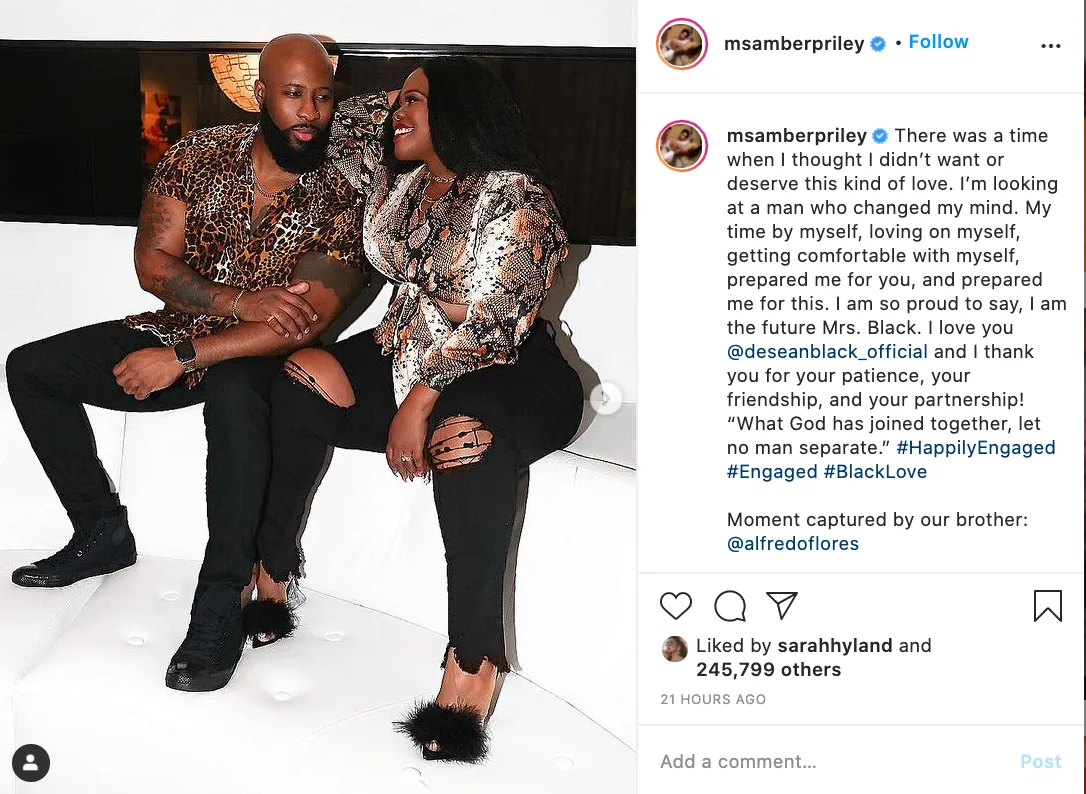The height and width of the screenshot is (794, 1086).
Task: Open #BlackLove hashtag link
Action: coord(875,472)
